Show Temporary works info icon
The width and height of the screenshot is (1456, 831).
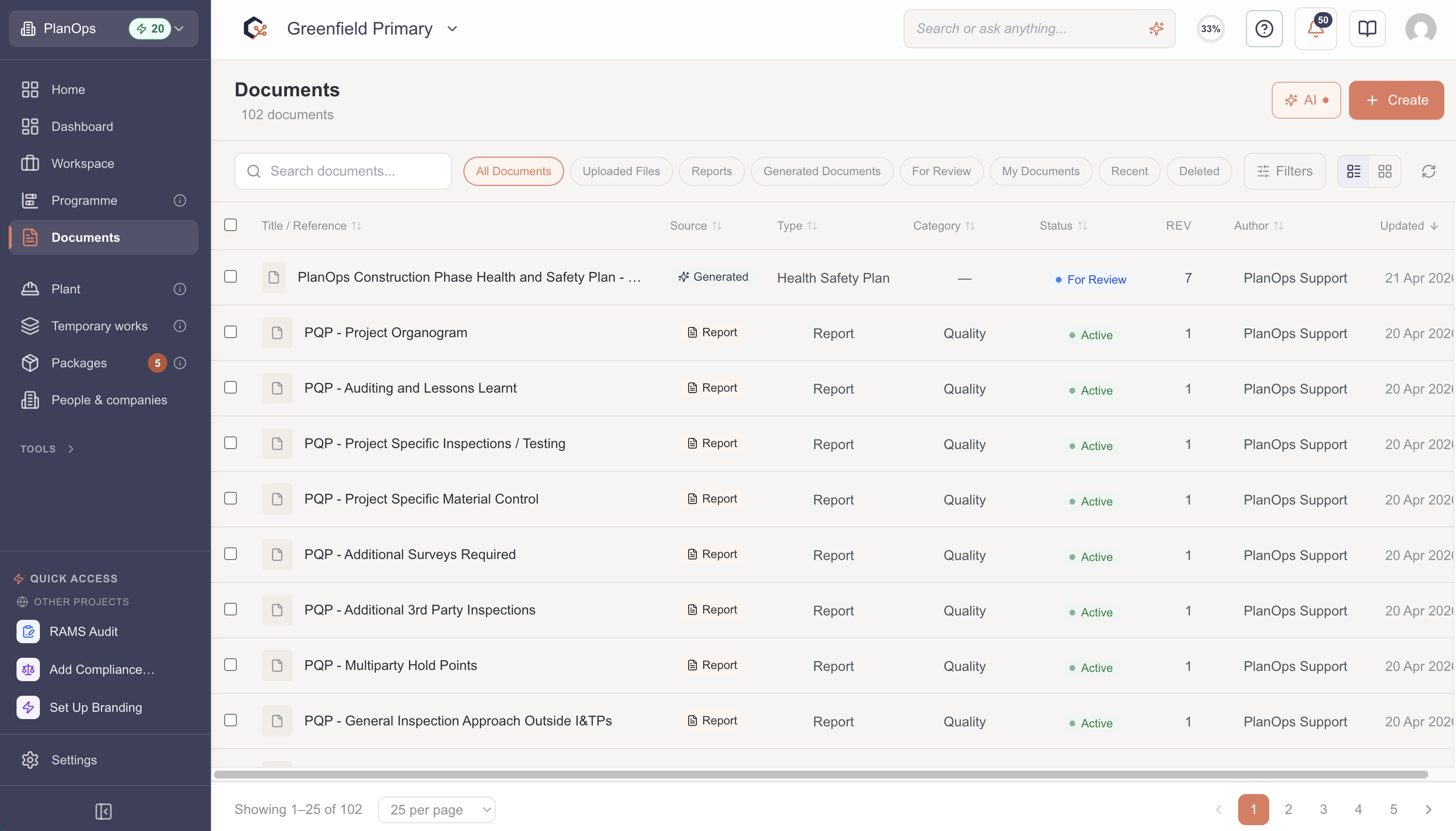tap(179, 326)
